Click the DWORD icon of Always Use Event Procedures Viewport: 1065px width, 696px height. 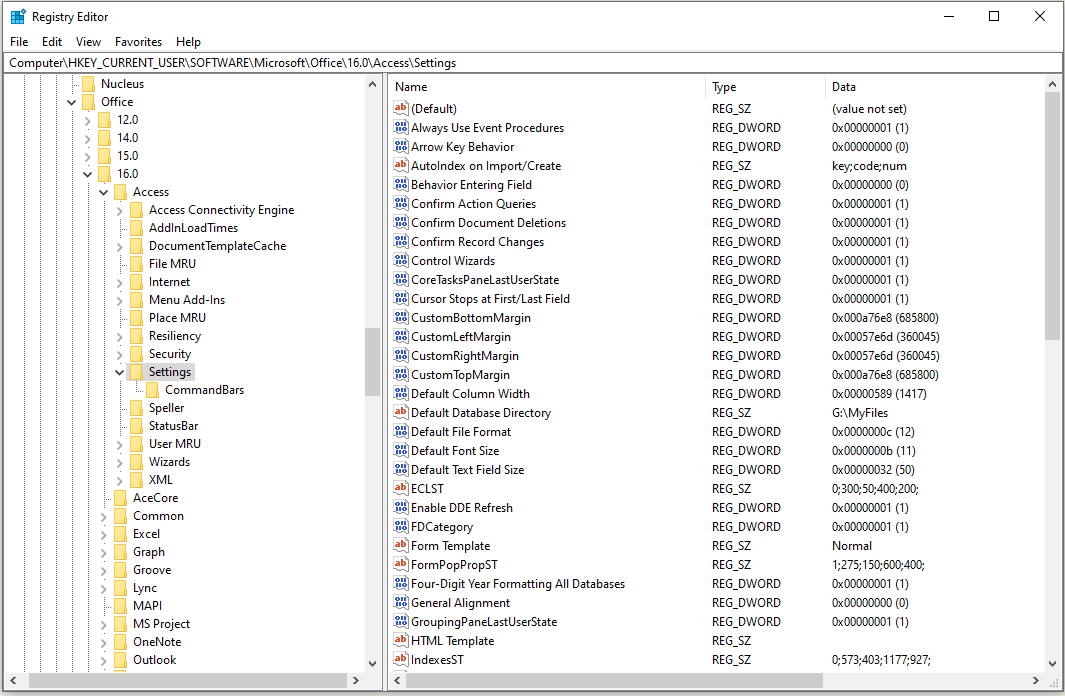[x=401, y=127]
